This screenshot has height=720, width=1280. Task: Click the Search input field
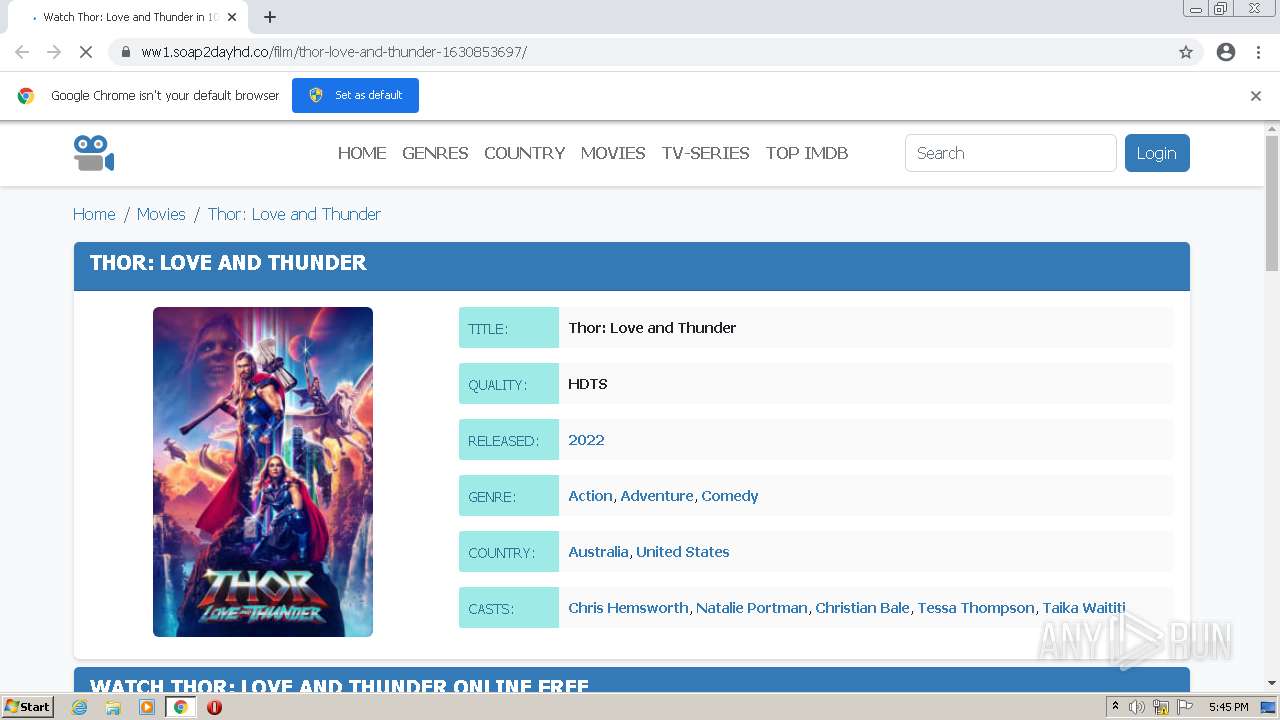pyautogui.click(x=1010, y=153)
